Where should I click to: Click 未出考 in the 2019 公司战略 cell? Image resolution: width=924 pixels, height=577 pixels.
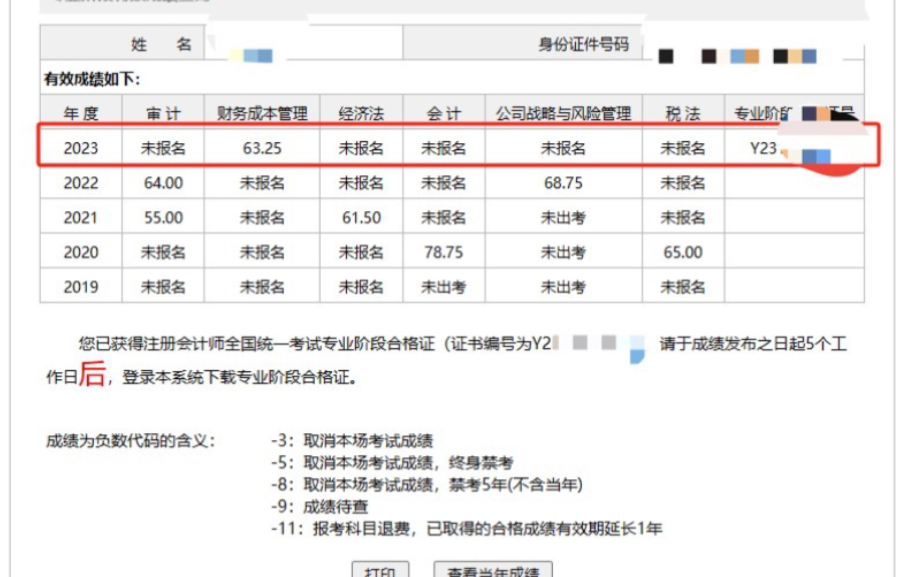pyautogui.click(x=563, y=287)
